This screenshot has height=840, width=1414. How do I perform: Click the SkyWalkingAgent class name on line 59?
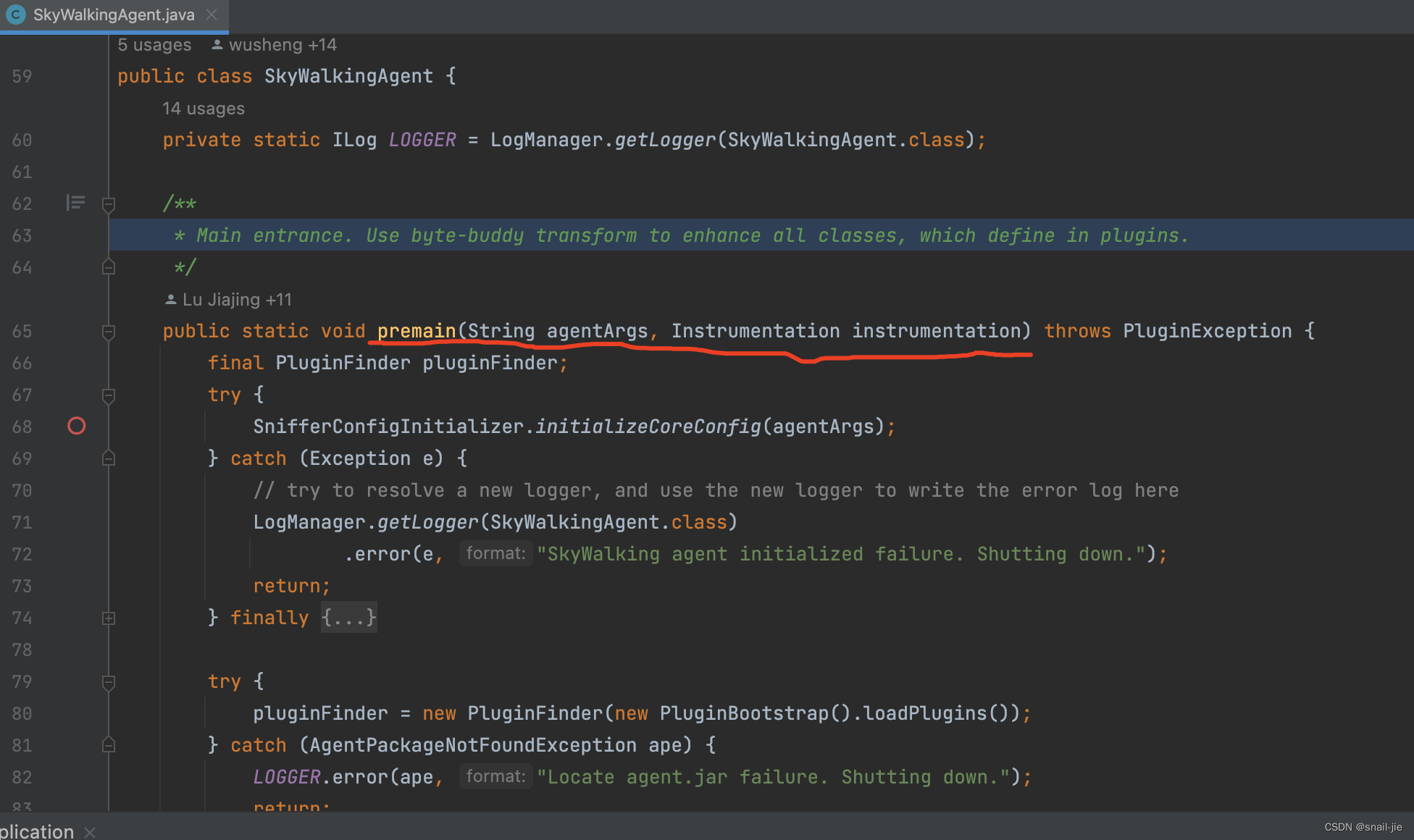[x=348, y=76]
